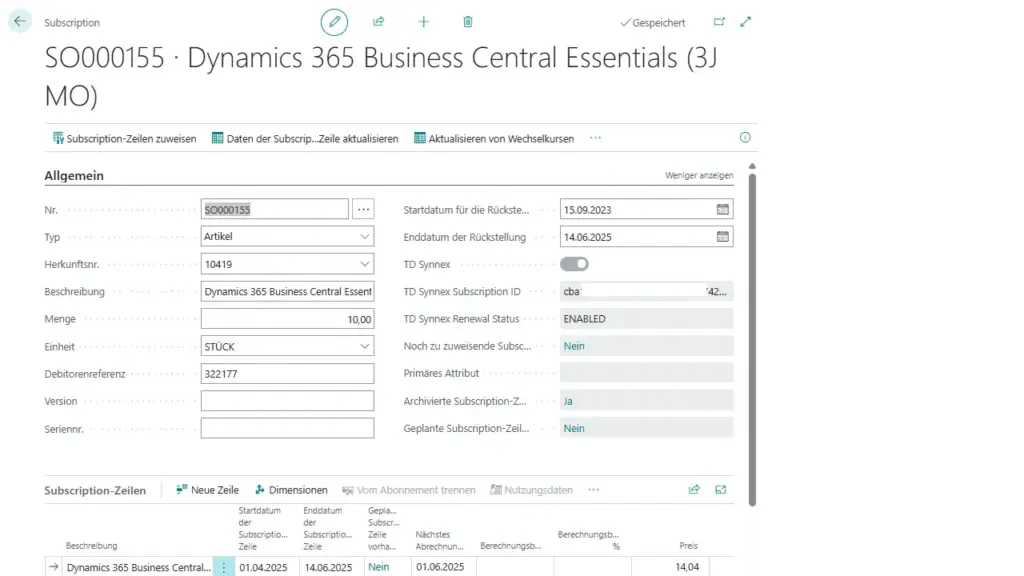Viewport: 1024px width, 576px height.
Task: Click line end date 14.06.2025
Action: click(x=328, y=567)
